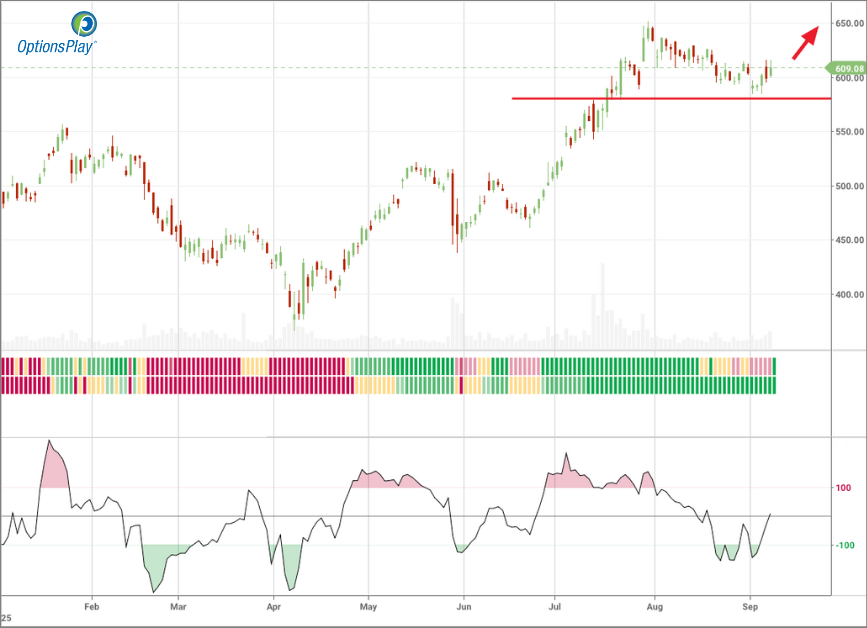Click the May date axis label
The image size is (867, 628).
(368, 606)
